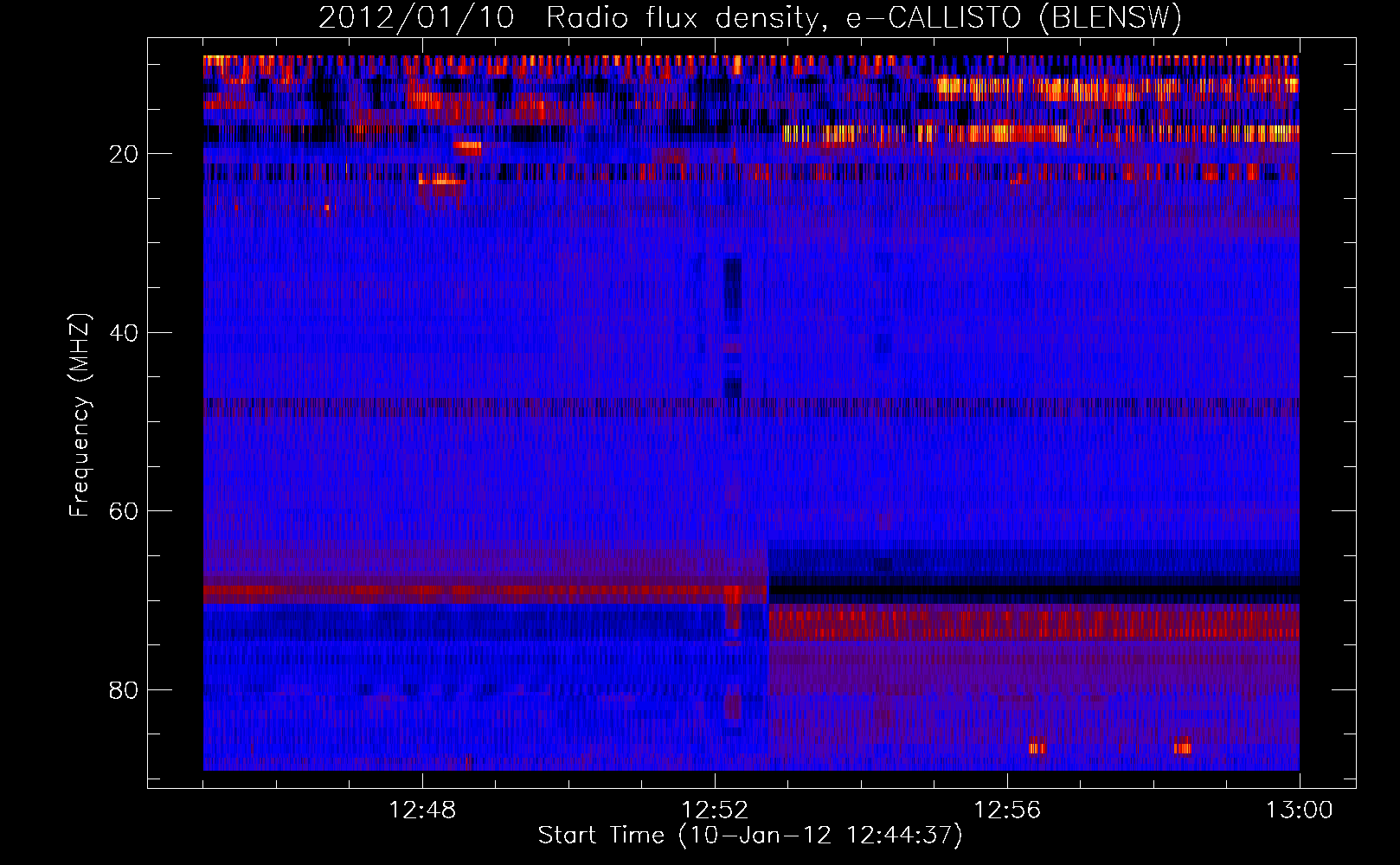The width and height of the screenshot is (1400, 865).
Task: Click the time tick label "12:56"
Action: coord(1007,811)
